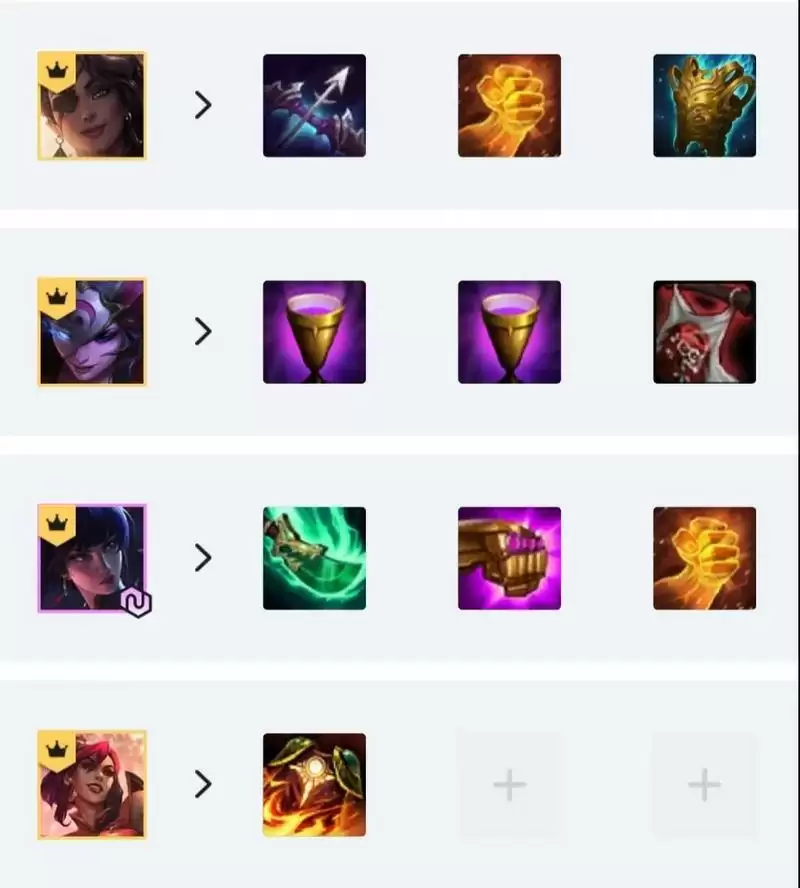The height and width of the screenshot is (888, 800).
Task: Add item to third empty slot
Action: (704, 785)
